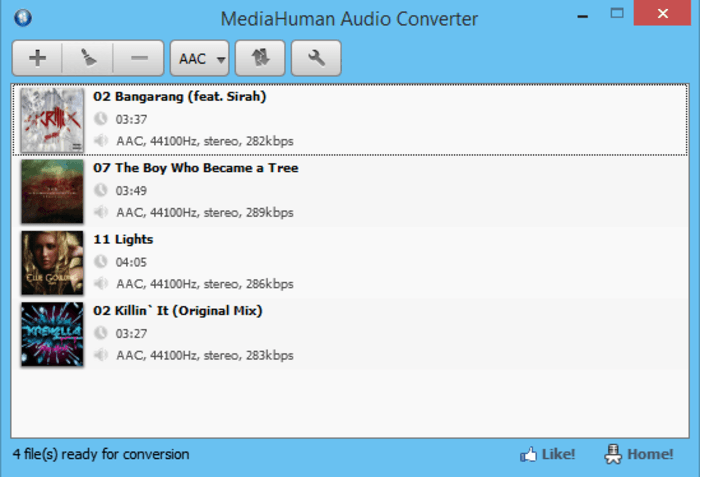
Task: Click speaker icon next to 289kbps info
Action: tap(101, 212)
